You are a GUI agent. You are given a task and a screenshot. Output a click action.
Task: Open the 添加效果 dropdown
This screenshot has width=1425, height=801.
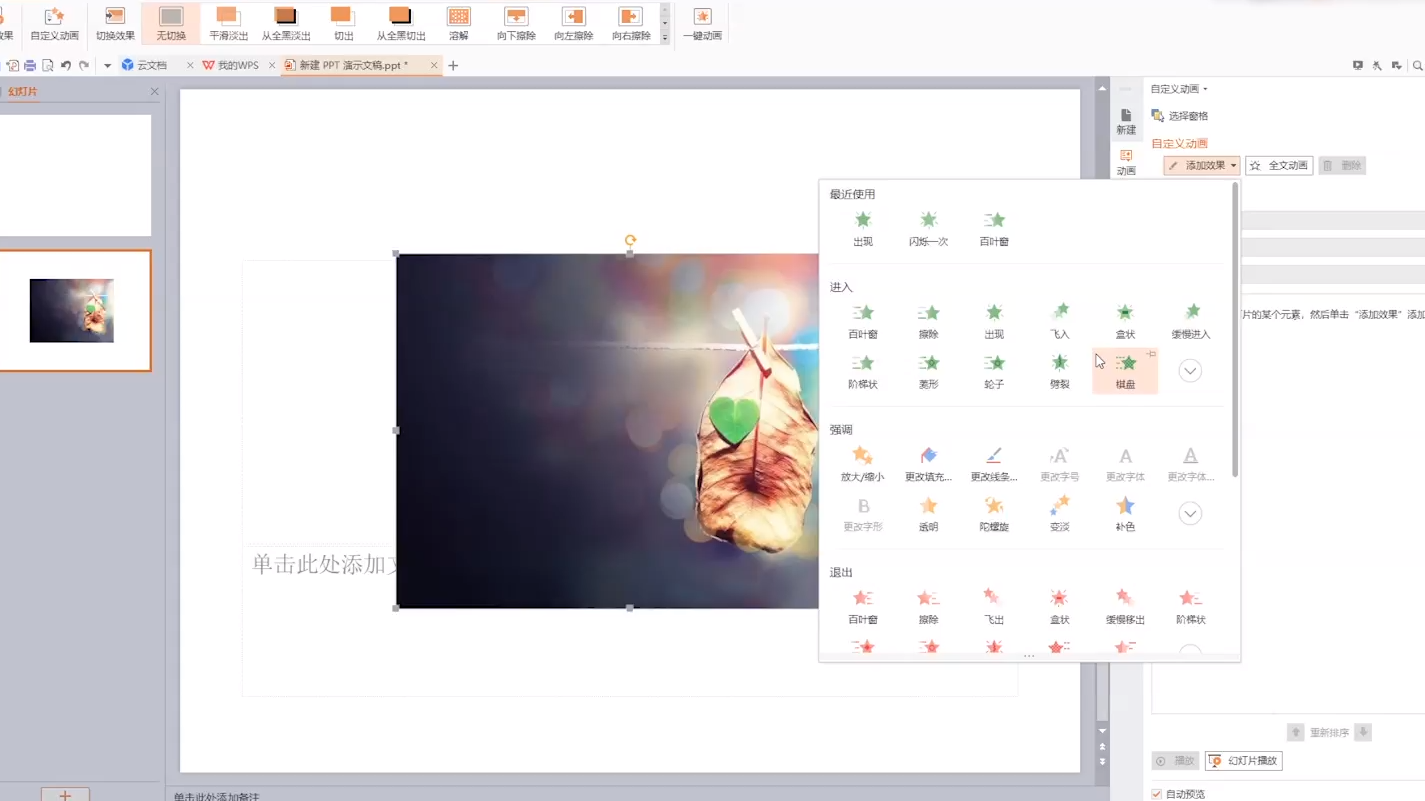point(1202,166)
